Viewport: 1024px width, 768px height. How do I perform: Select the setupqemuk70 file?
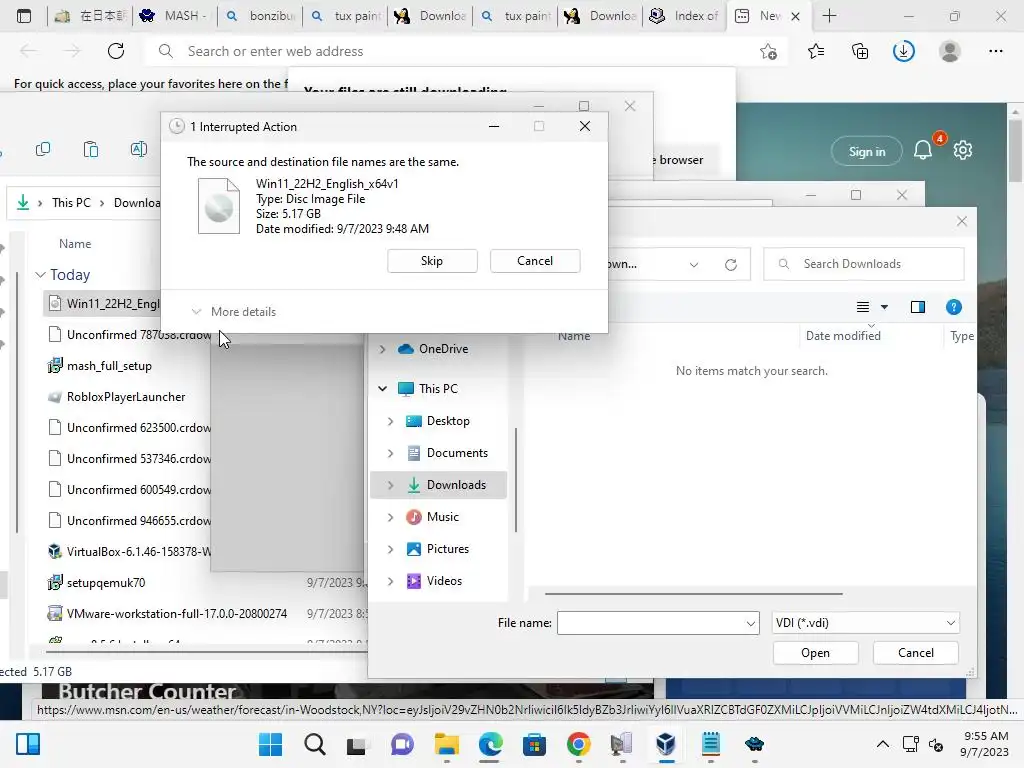pos(106,583)
